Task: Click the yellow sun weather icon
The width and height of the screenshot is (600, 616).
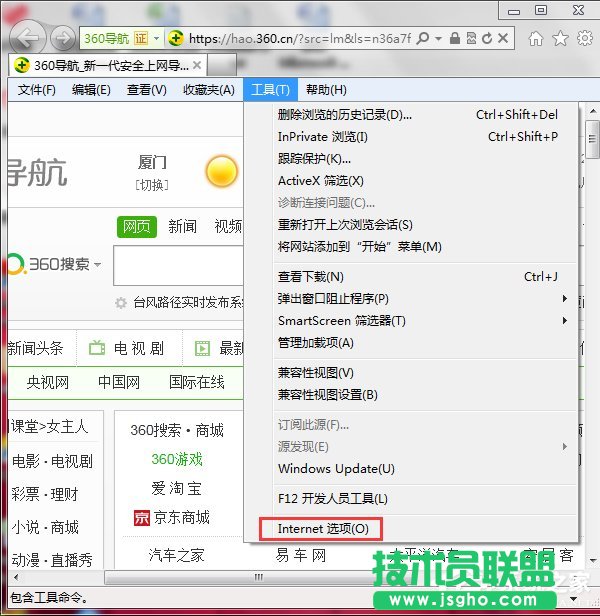Action: tap(222, 172)
